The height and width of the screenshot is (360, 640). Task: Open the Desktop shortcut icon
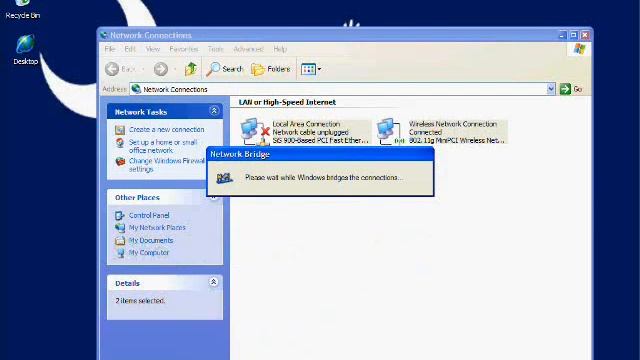click(25, 50)
